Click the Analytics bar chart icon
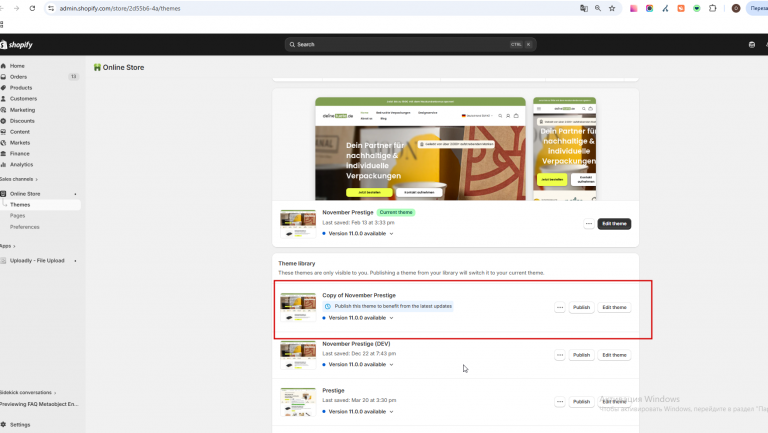This screenshot has width=768, height=433. click(3, 165)
